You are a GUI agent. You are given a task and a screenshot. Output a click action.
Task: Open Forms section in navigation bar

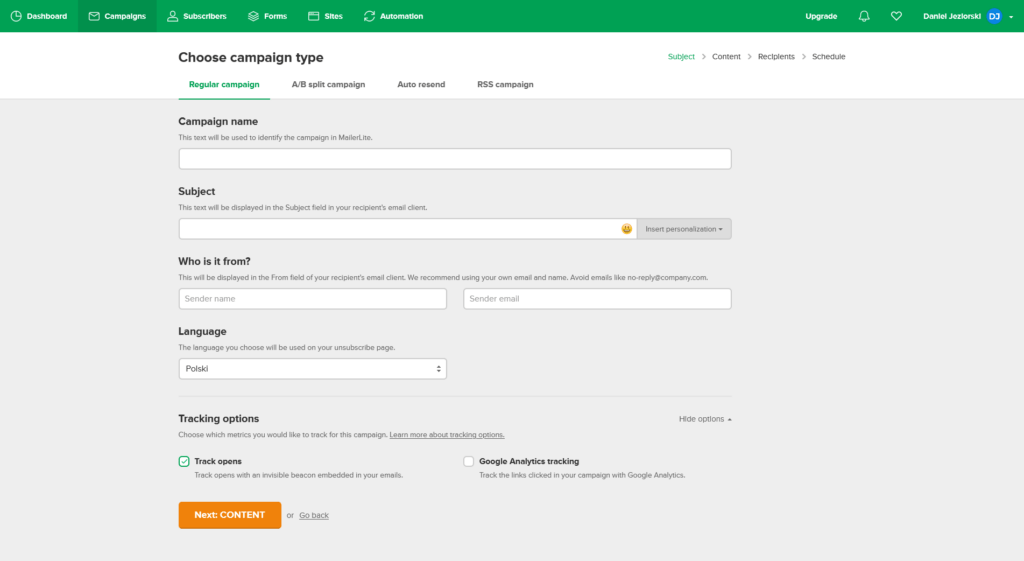click(x=266, y=16)
